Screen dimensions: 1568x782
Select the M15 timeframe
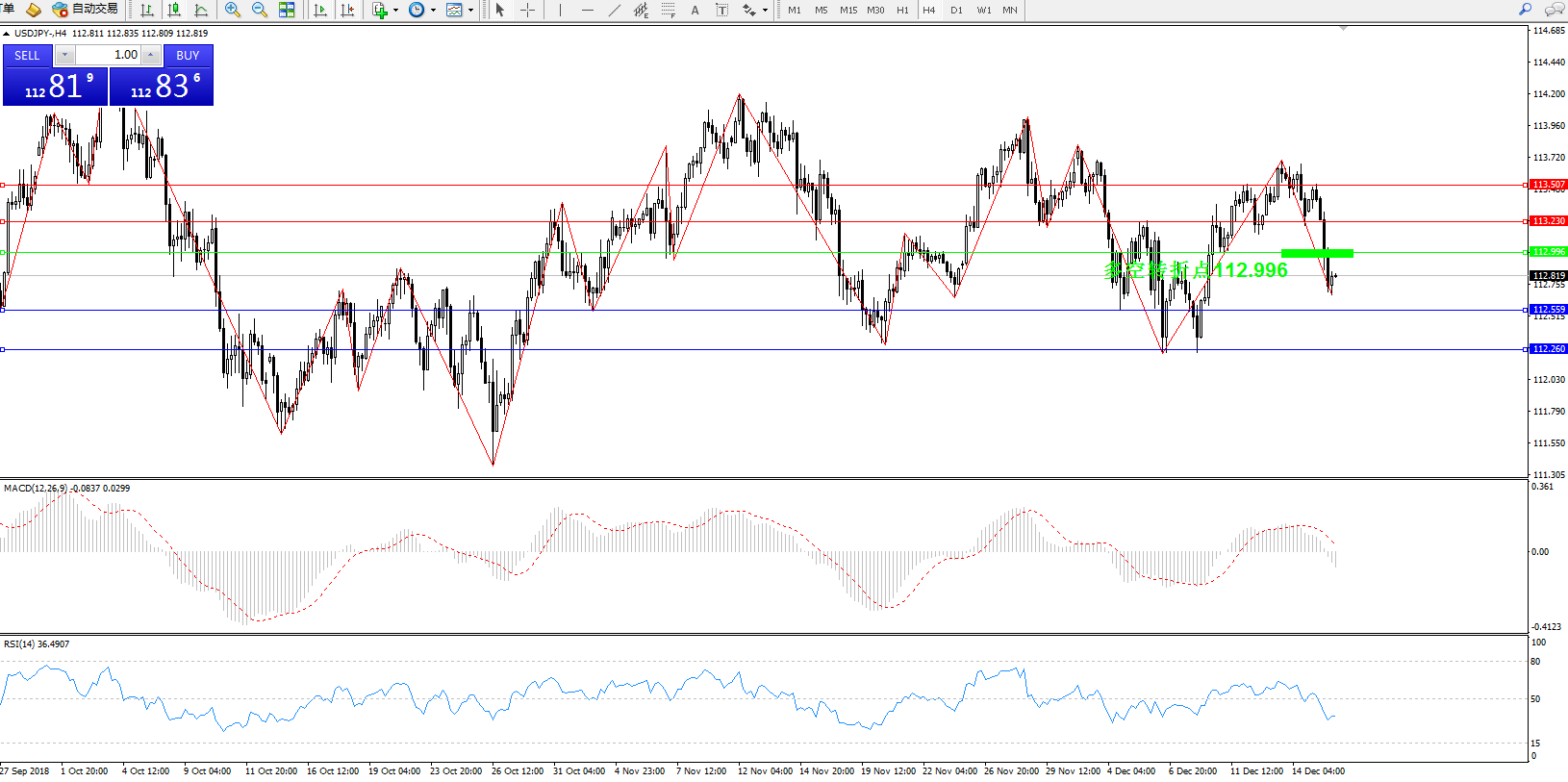click(x=847, y=10)
